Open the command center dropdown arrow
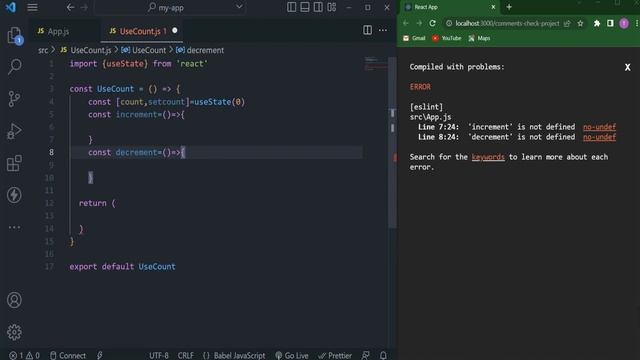Image resolution: width=640 pixels, height=360 pixels. click(x=239, y=7)
